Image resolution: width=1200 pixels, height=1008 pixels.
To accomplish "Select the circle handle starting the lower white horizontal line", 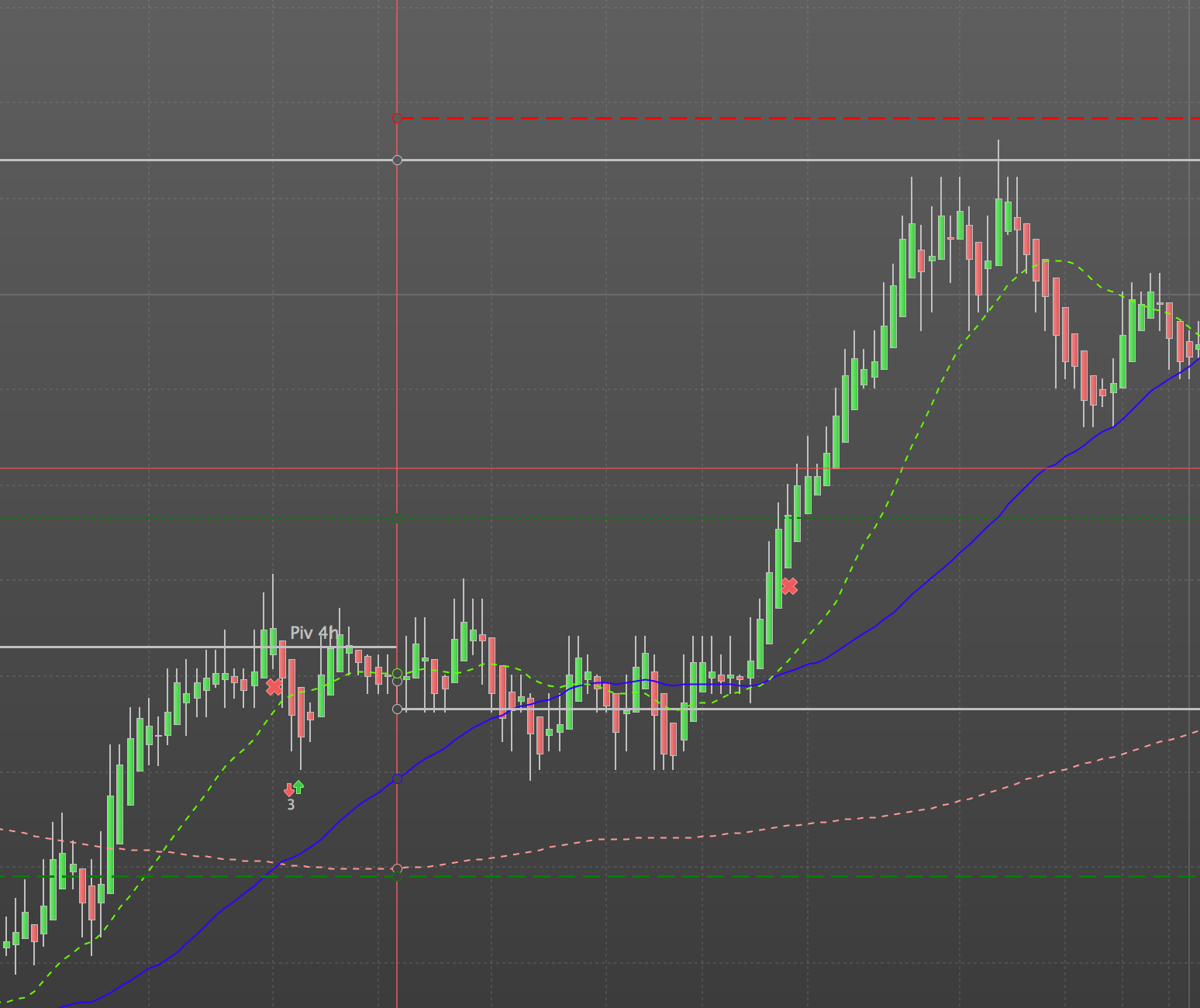I will point(397,709).
